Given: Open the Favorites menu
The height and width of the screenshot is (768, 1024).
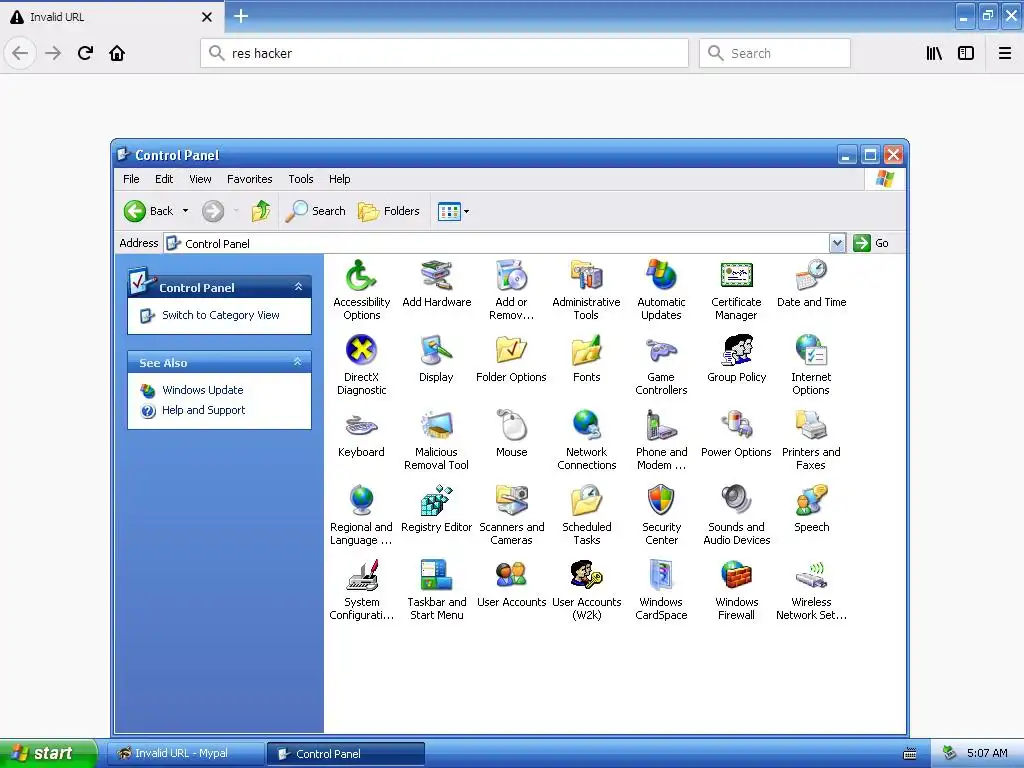Looking at the screenshot, I should (x=249, y=179).
